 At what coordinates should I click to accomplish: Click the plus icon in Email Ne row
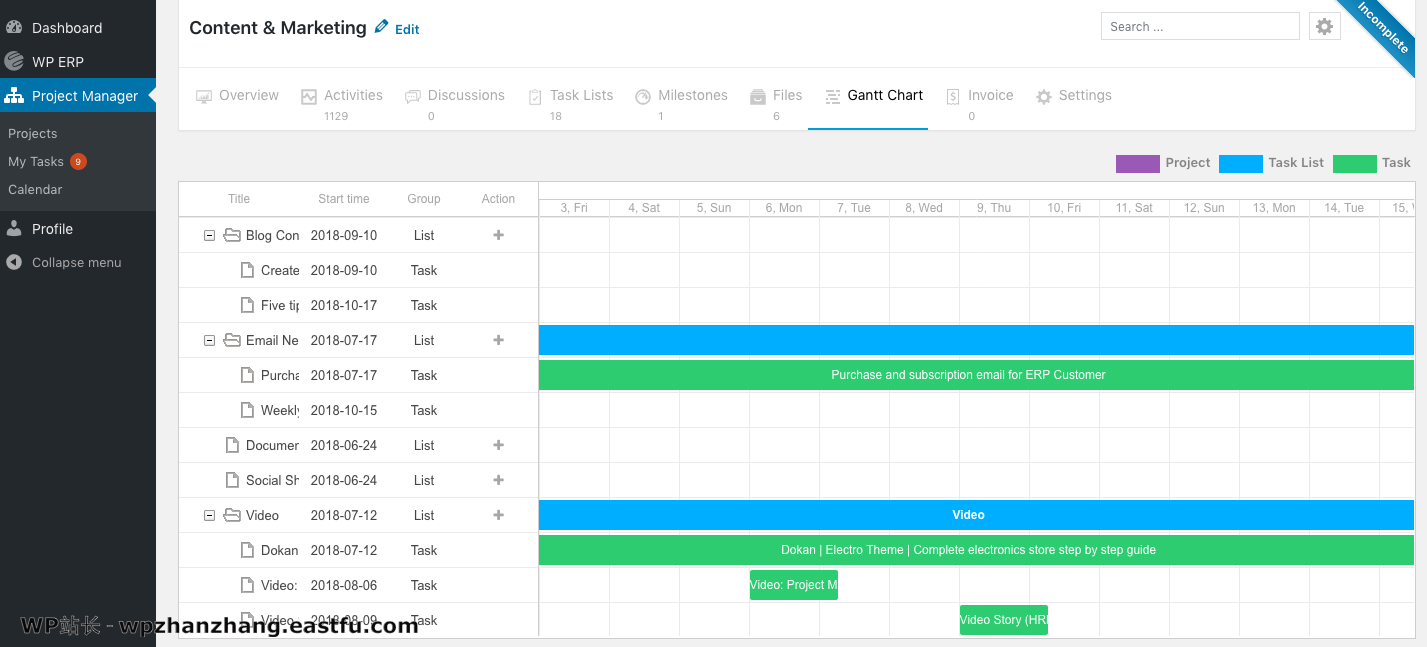(x=498, y=340)
